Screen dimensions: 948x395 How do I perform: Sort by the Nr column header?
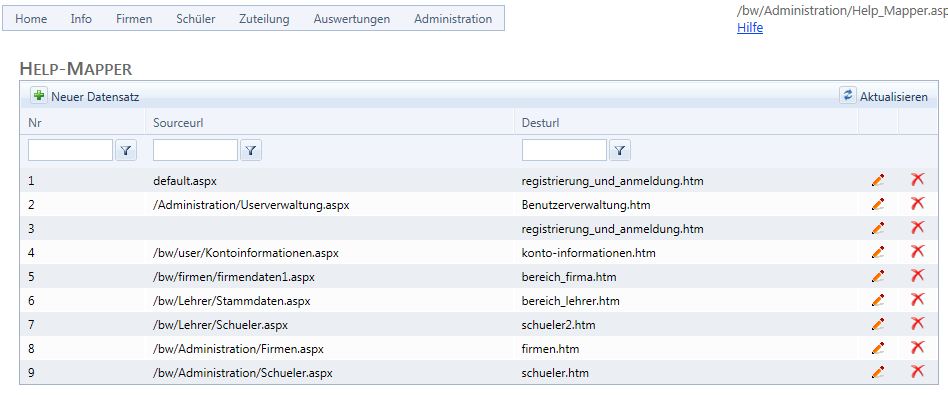click(34, 123)
